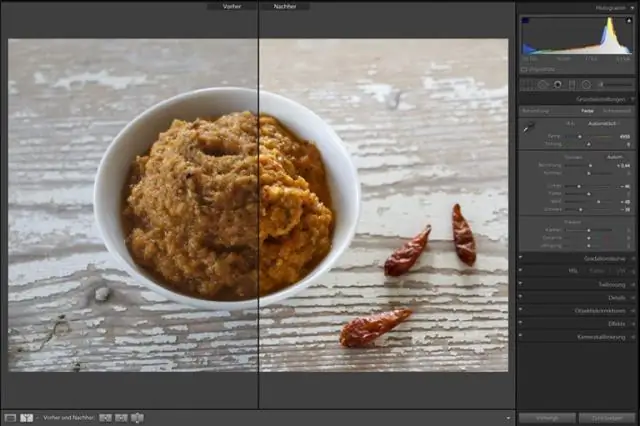Click the Zurücksetzen button
Image resolution: width=640 pixels, height=426 pixels.
607,417
